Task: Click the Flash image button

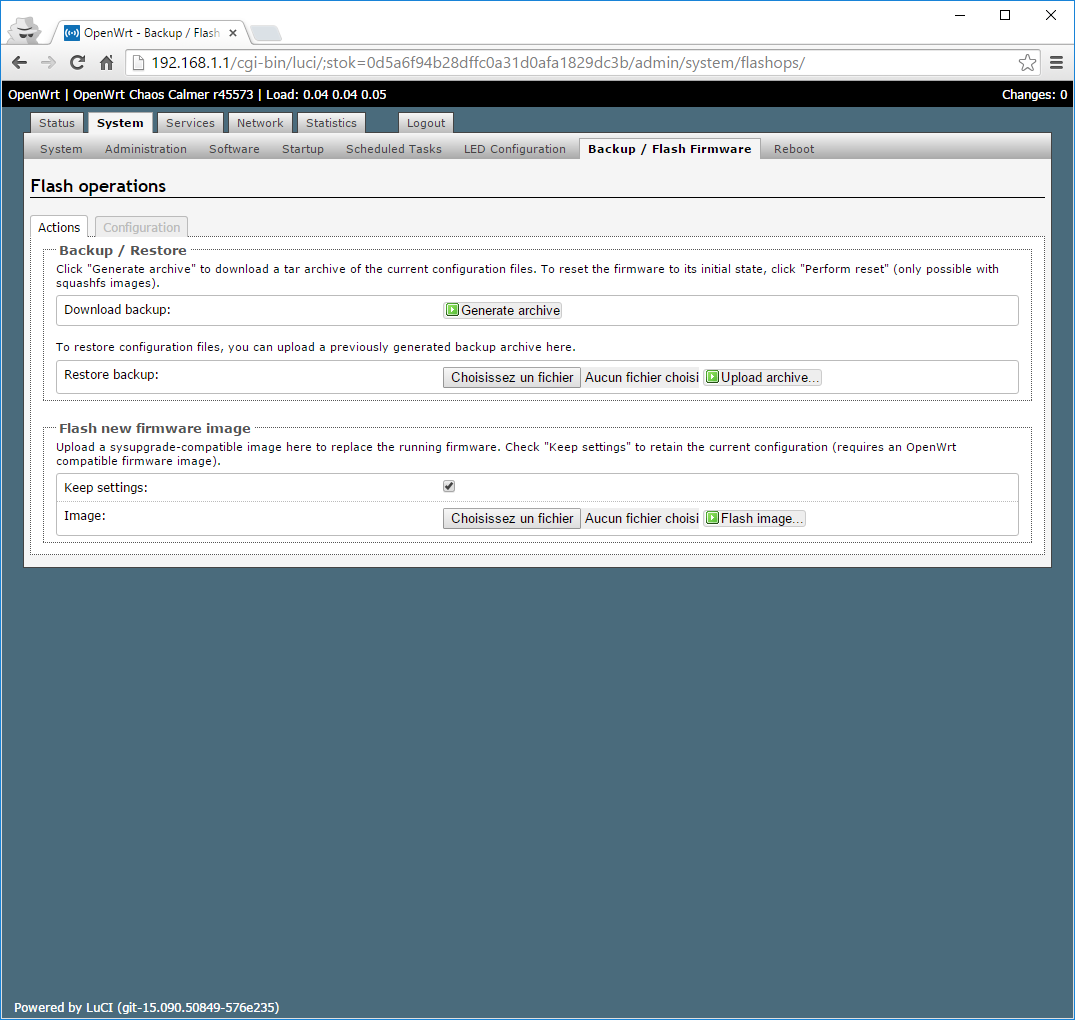Action: click(x=754, y=519)
